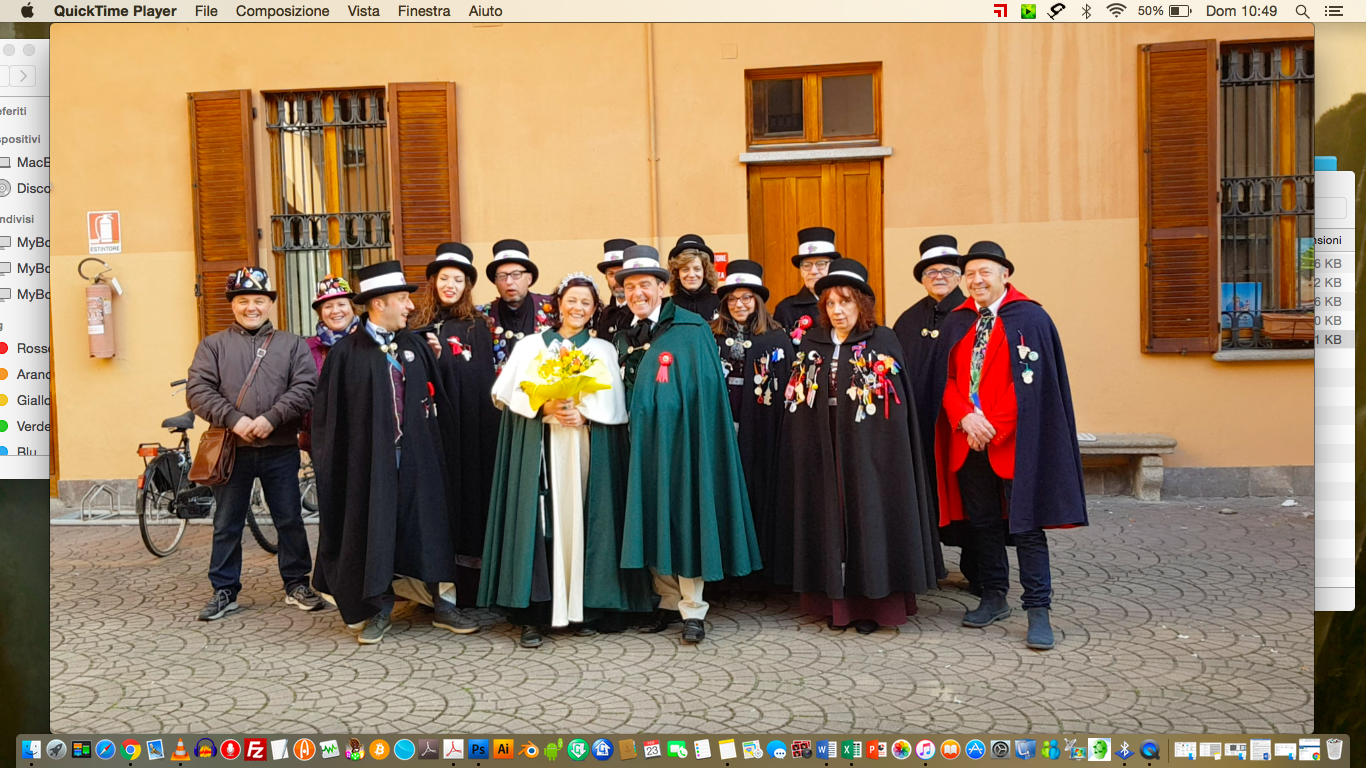The image size is (1366, 768).
Task: Open the Wi-Fi status menu
Action: pos(1116,11)
